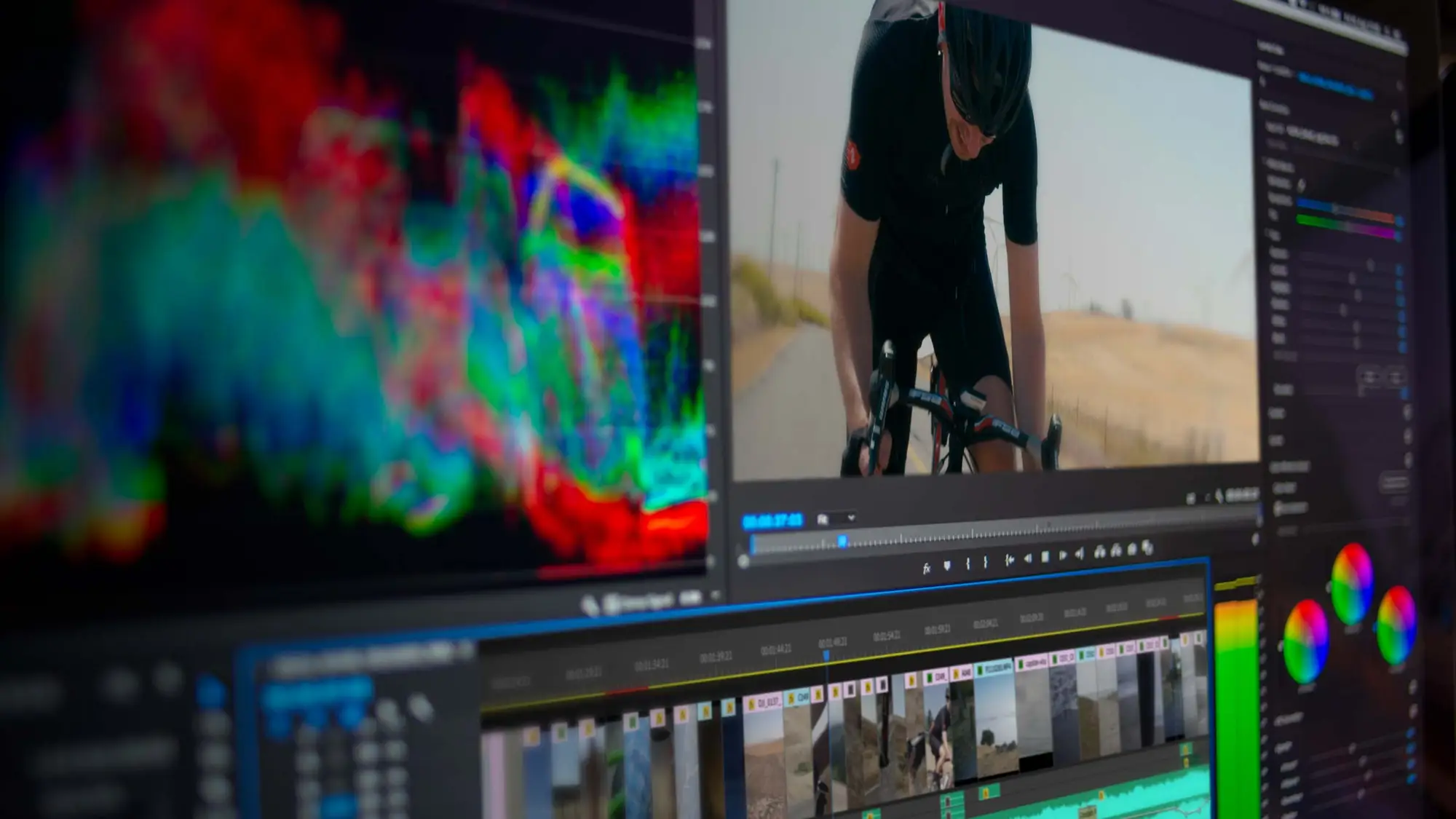1456x819 pixels.
Task: Adjust the Exposure slider handle
Action: coord(1370,266)
